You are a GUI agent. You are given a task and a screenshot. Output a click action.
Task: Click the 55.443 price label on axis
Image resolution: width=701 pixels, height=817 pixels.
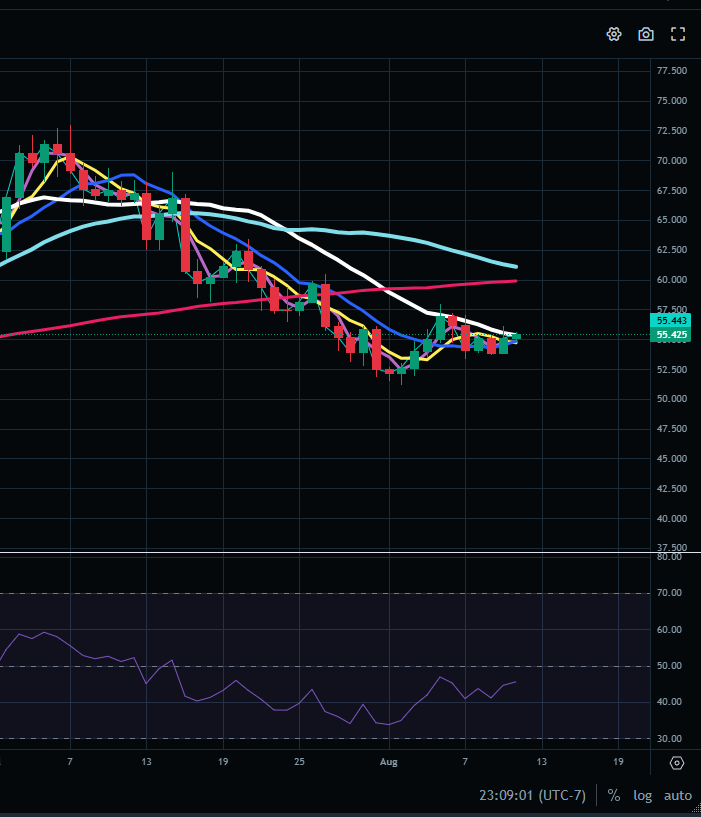click(671, 320)
